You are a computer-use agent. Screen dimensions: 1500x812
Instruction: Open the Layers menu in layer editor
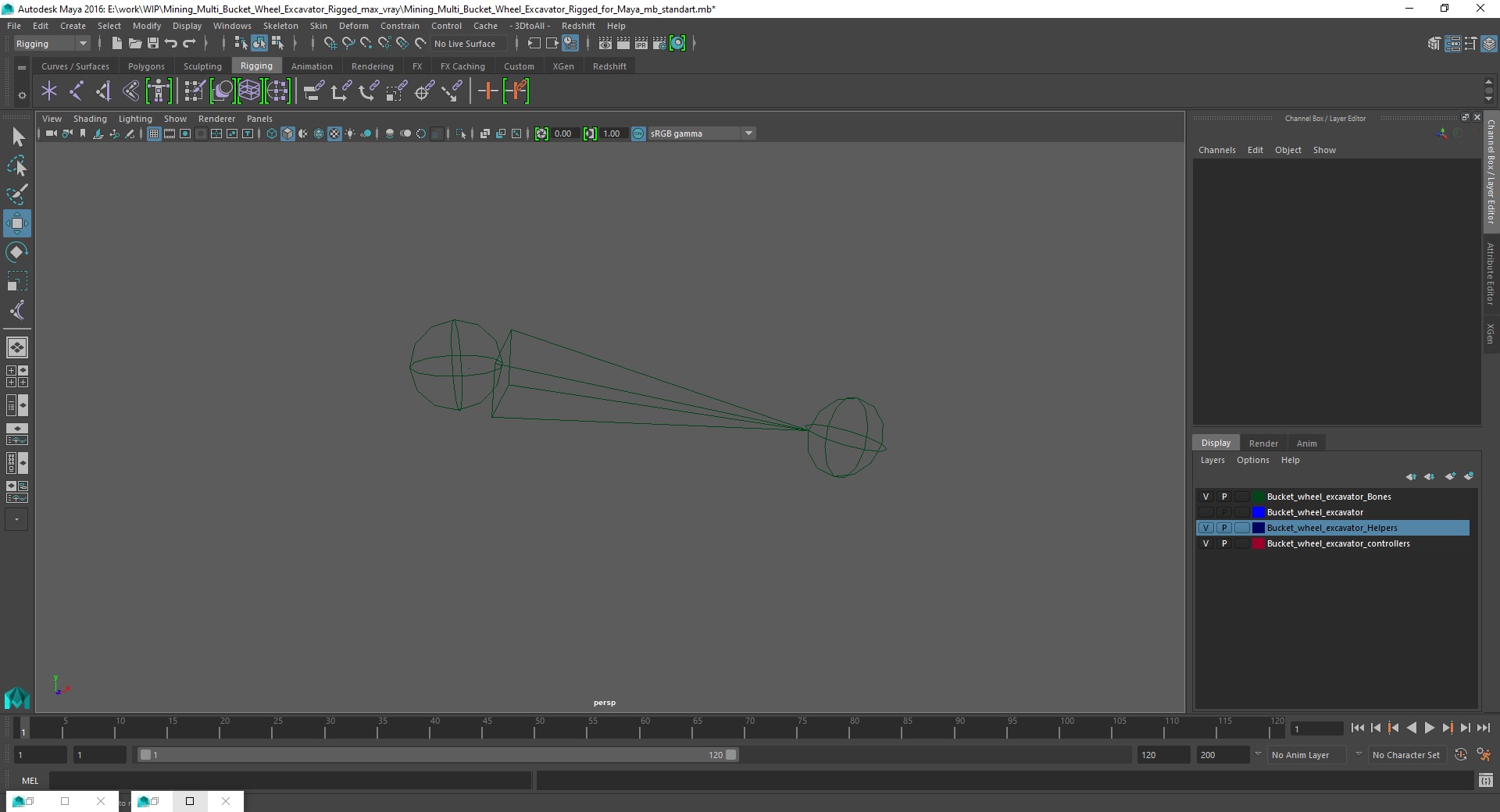tap(1212, 460)
